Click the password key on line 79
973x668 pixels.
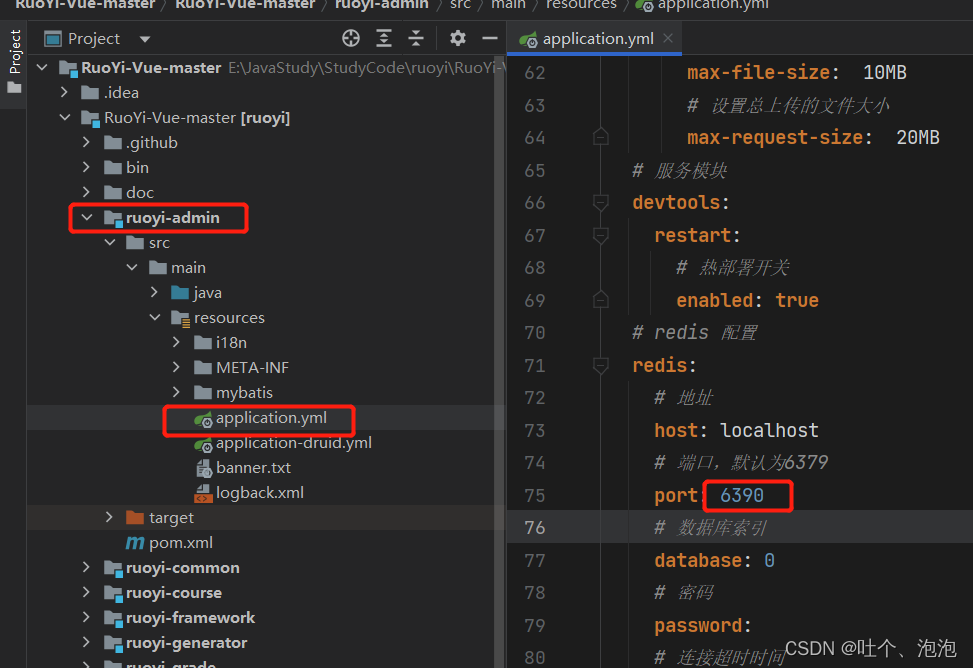click(698, 625)
